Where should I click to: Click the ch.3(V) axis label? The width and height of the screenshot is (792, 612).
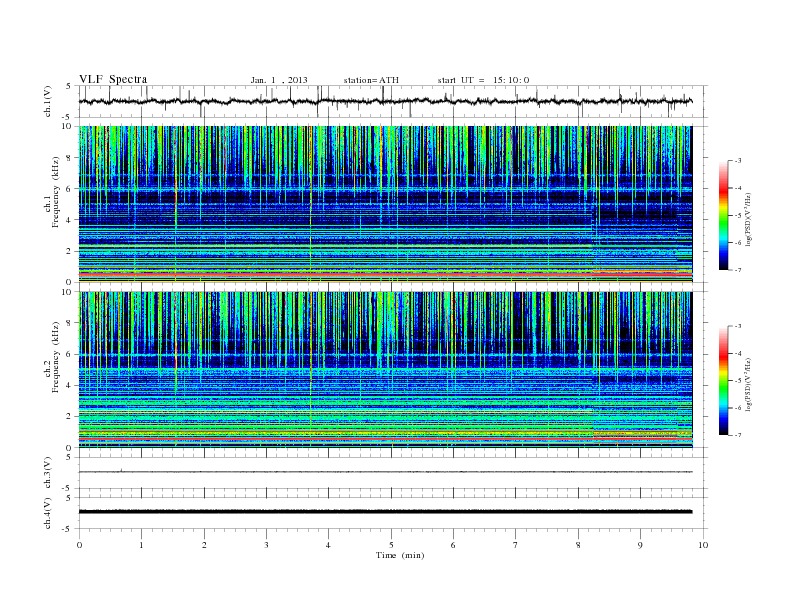[x=48, y=473]
